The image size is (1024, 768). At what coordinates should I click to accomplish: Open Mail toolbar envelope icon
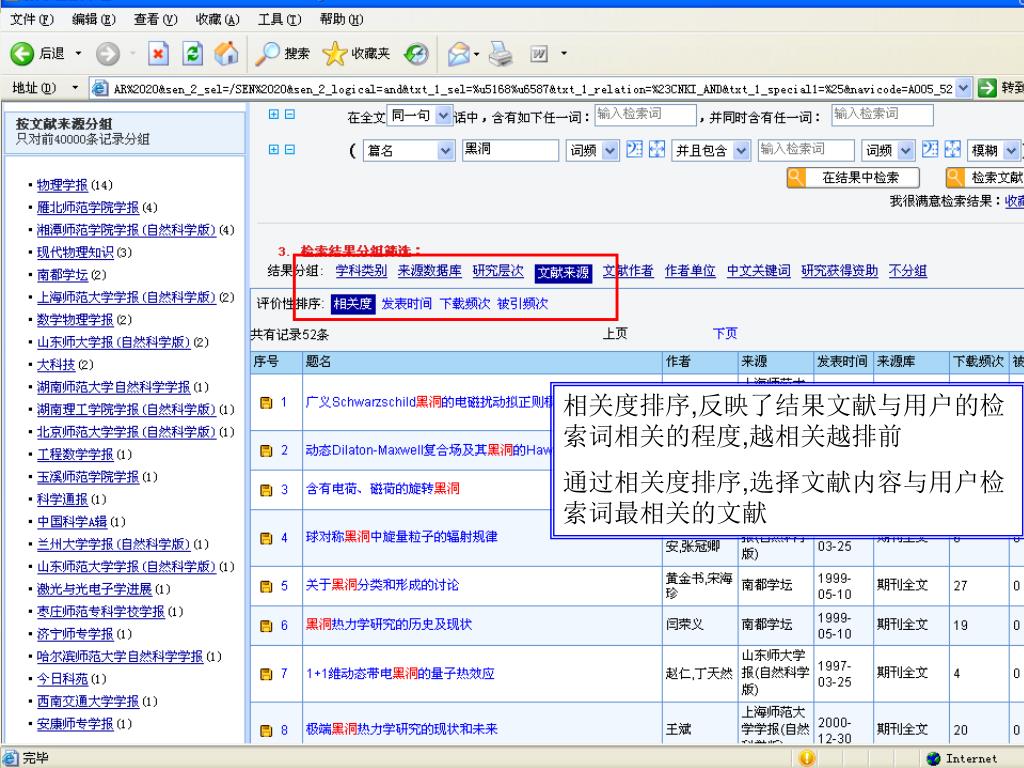click(x=458, y=54)
